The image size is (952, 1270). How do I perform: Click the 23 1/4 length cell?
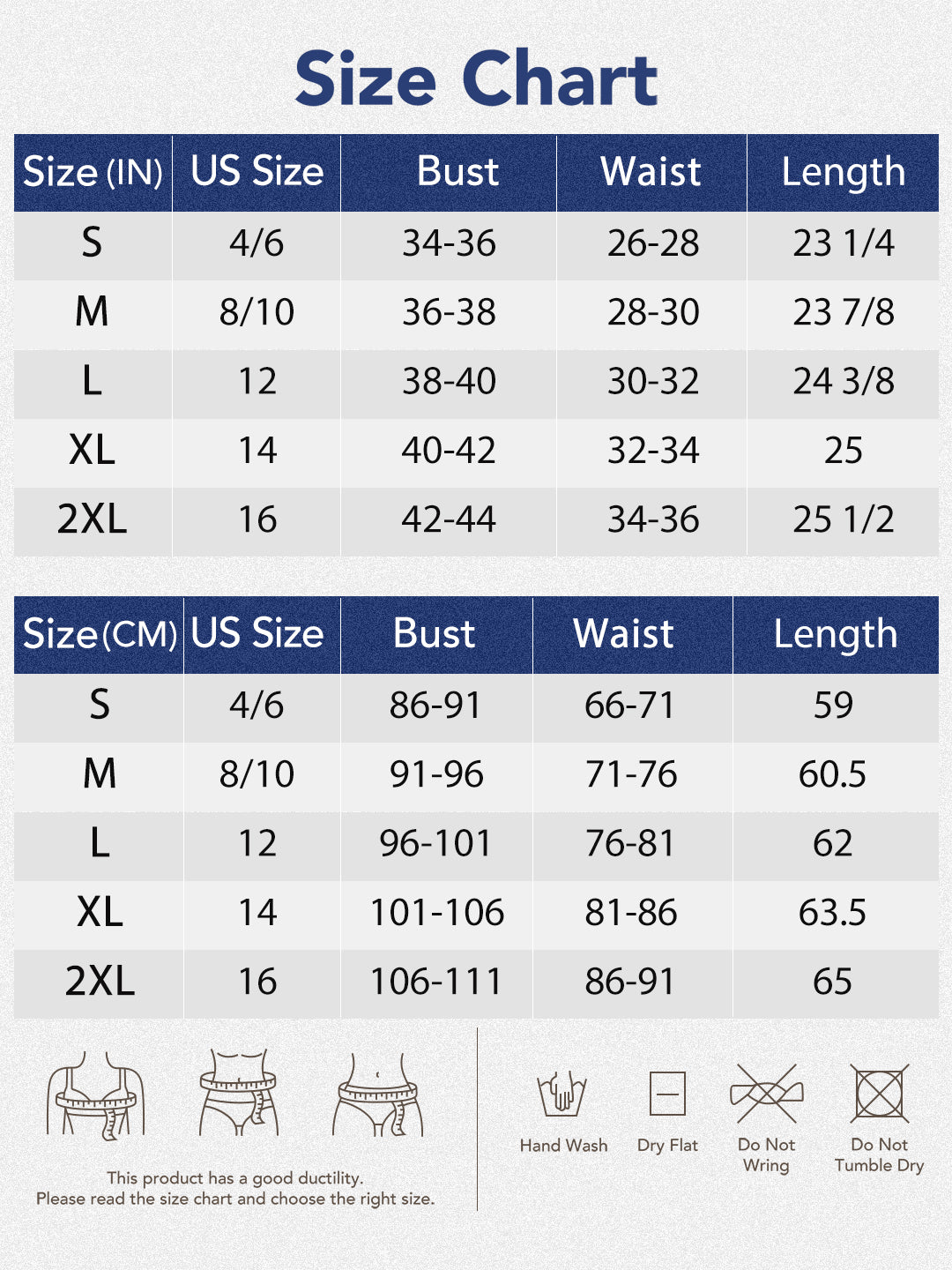(x=843, y=244)
